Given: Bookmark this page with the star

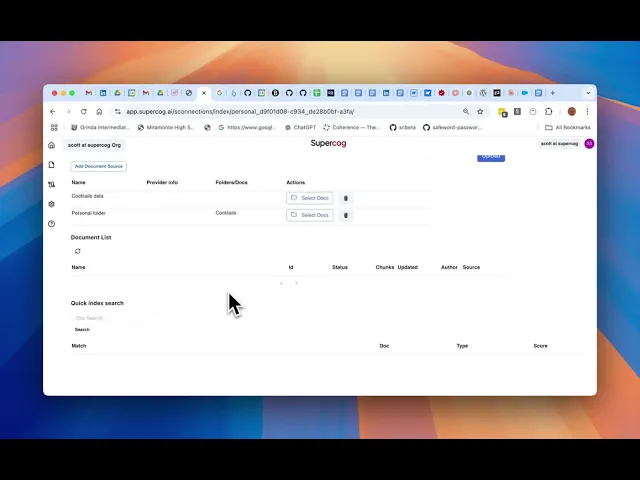Looking at the screenshot, I should [x=480, y=111].
